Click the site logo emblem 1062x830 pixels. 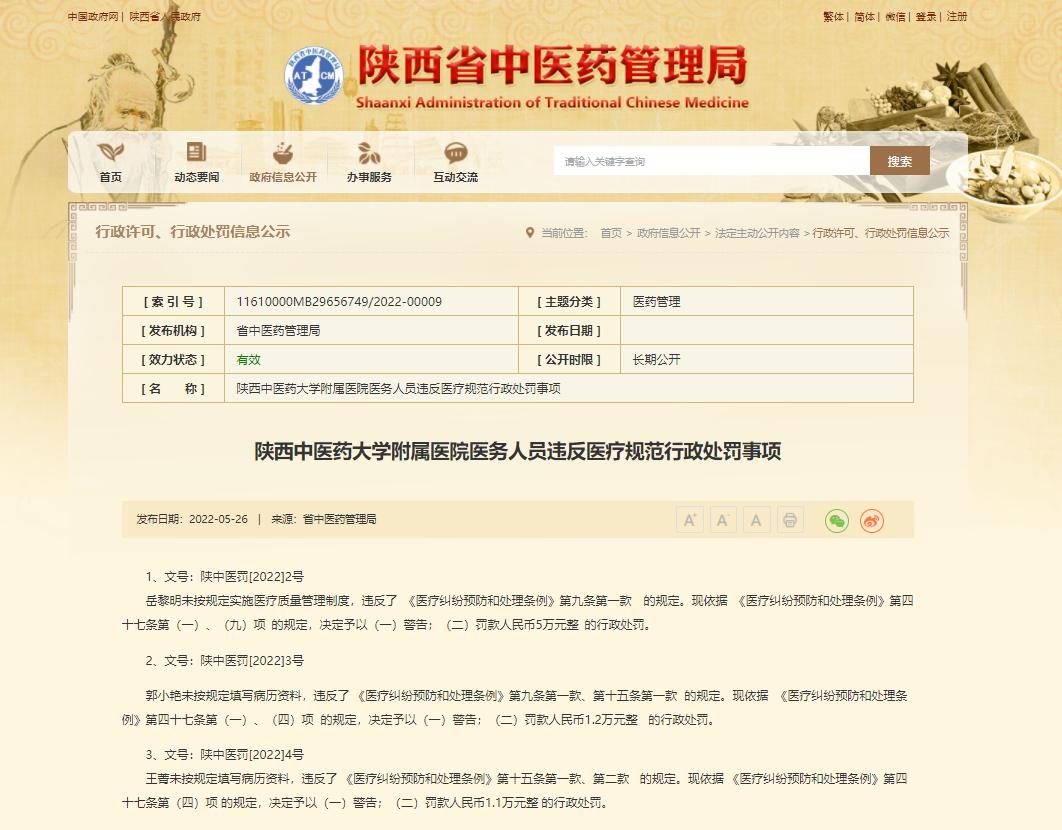point(314,75)
